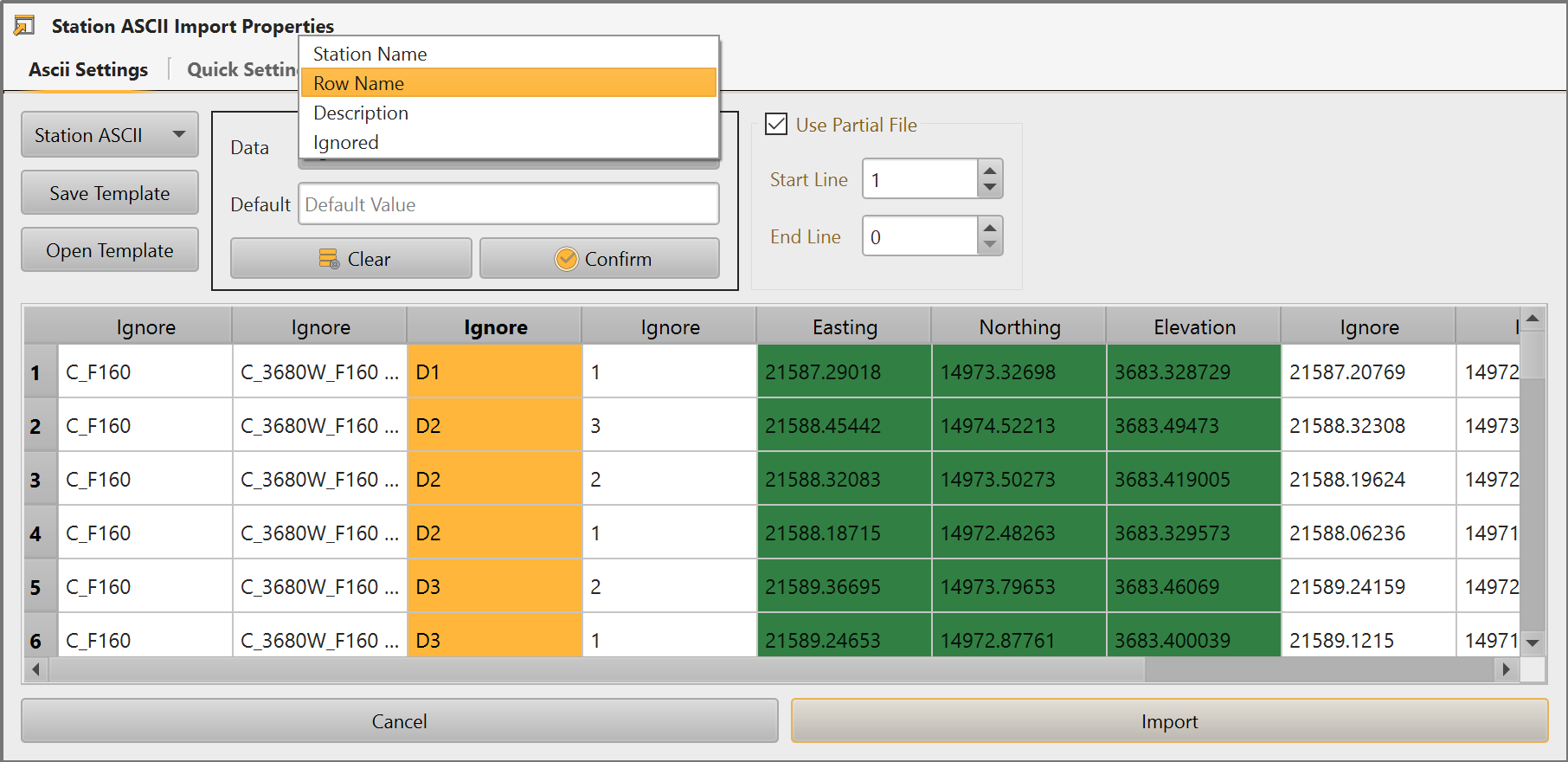Increase End Line with up arrow
1568x762 pixels.
point(990,228)
